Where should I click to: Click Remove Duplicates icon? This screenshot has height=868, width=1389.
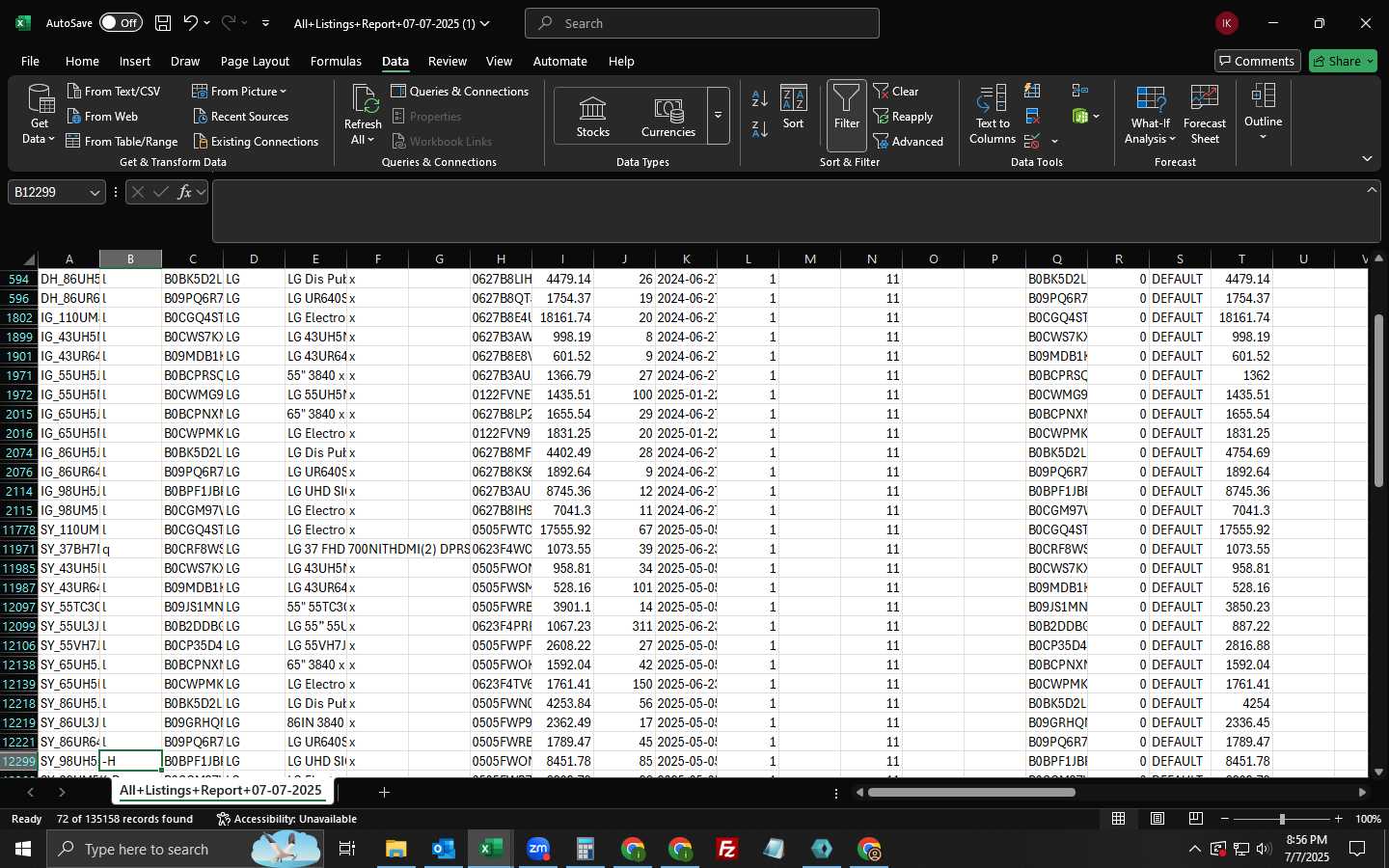1032,116
